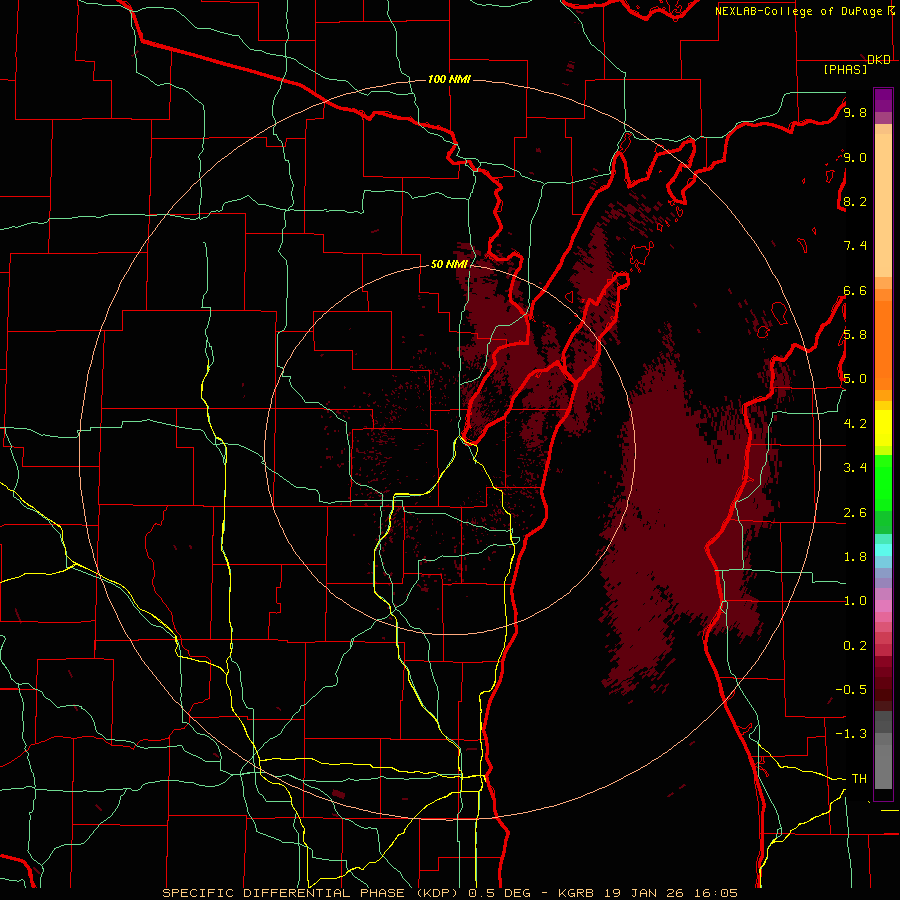The width and height of the screenshot is (900, 900).
Task: Click the yellow swatch on the color scale
Action: [x=883, y=428]
